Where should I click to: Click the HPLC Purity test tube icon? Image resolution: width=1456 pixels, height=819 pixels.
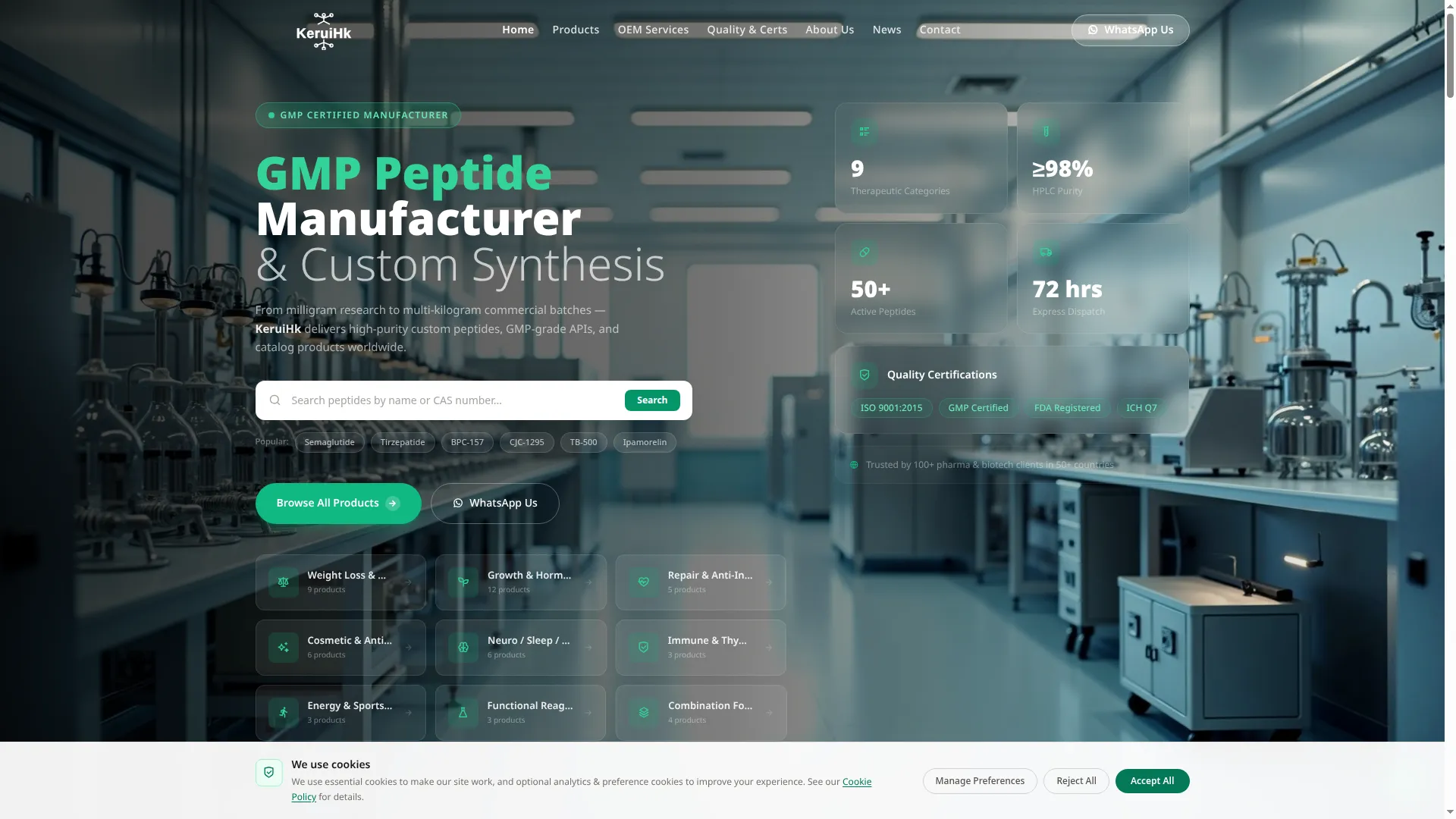1046,132
